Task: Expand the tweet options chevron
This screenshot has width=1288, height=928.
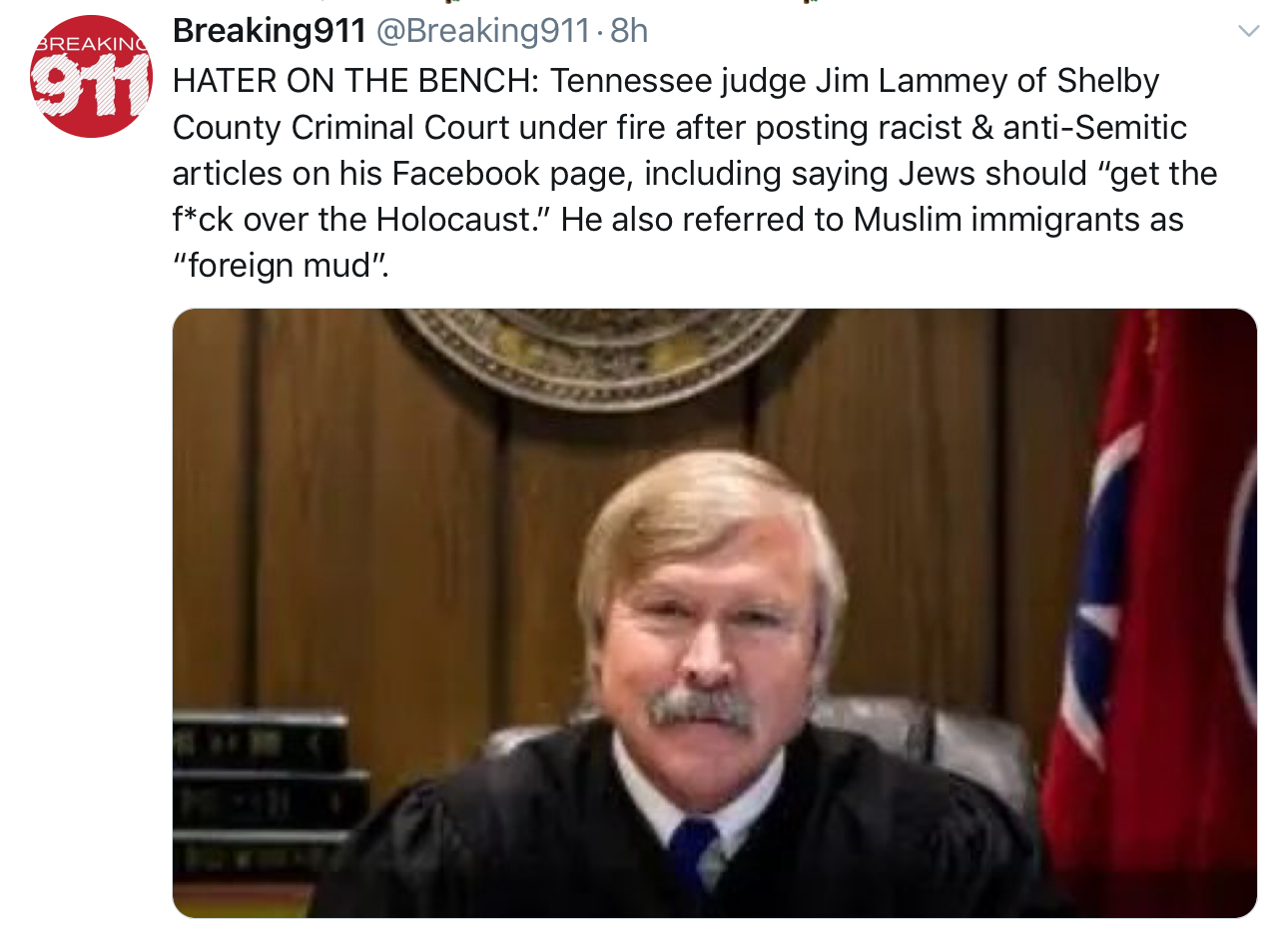Action: point(1248,32)
